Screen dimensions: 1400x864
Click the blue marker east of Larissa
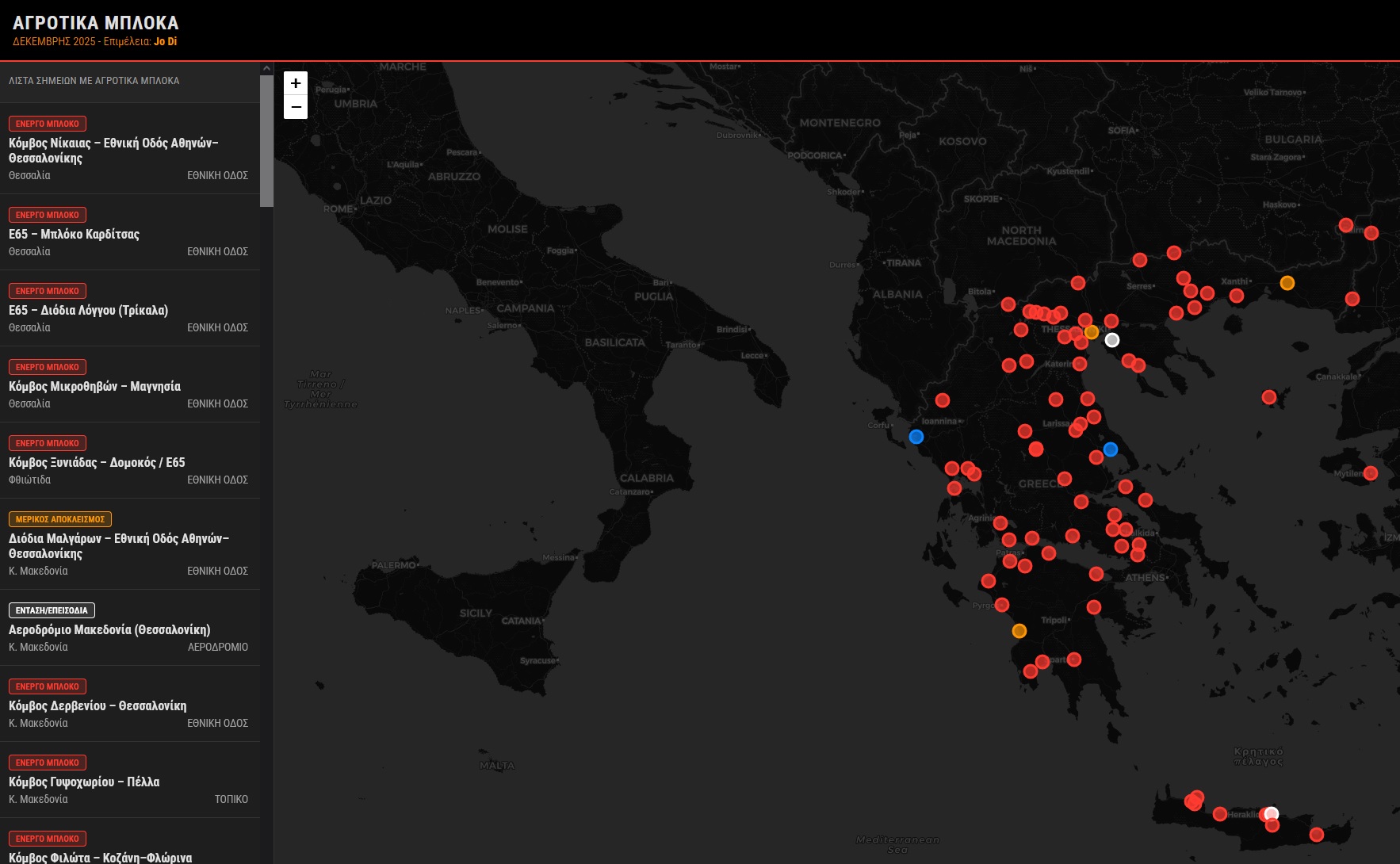coord(1111,449)
